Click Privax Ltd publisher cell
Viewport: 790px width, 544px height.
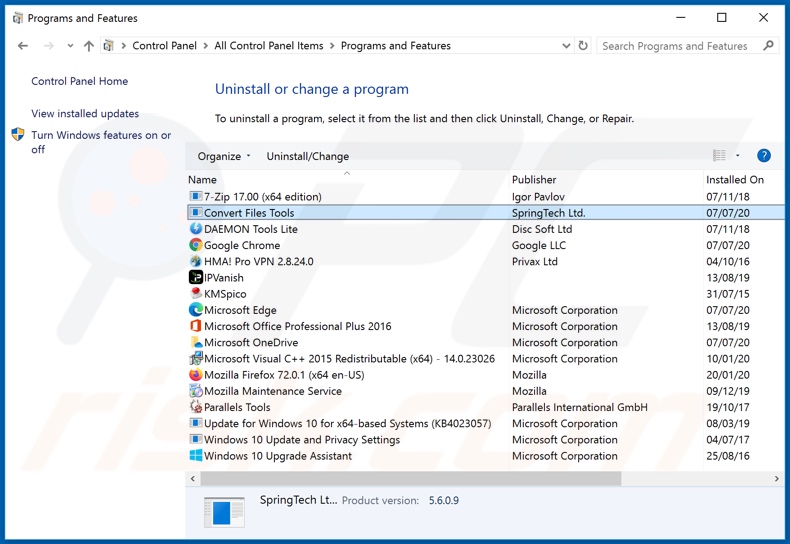[535, 261]
